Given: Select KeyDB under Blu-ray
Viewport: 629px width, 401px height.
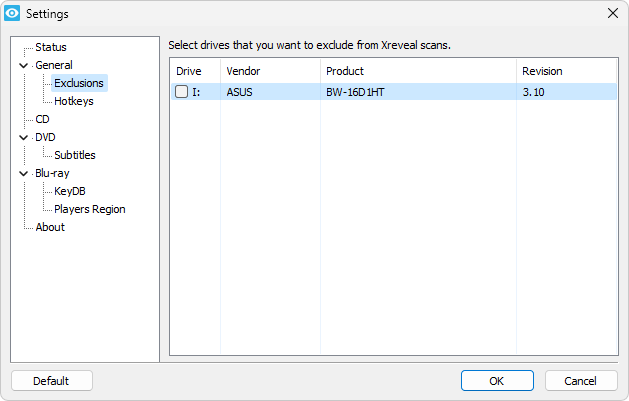Looking at the screenshot, I should (70, 191).
